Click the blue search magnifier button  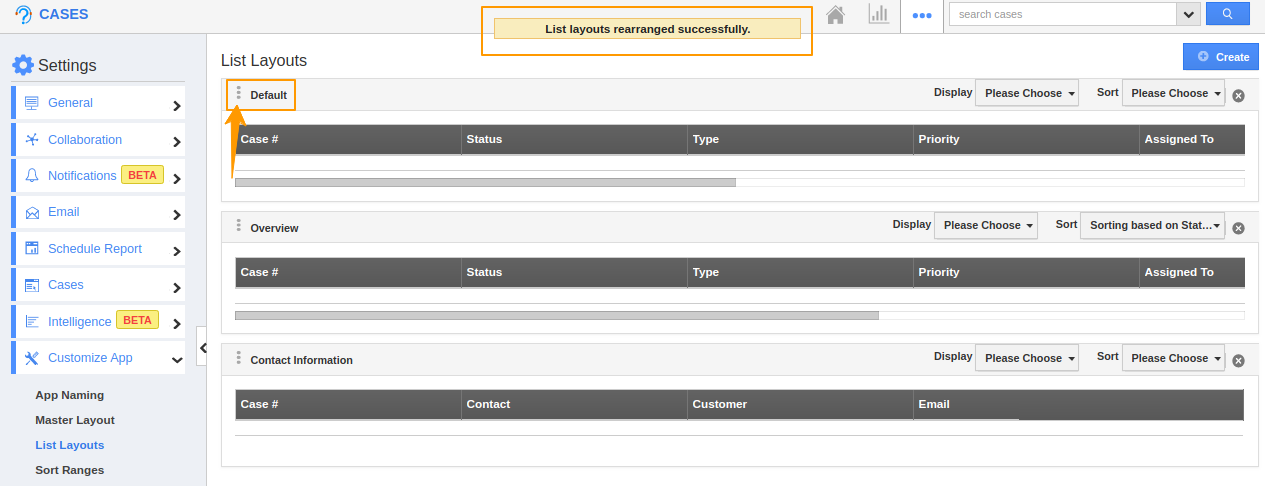click(1227, 14)
